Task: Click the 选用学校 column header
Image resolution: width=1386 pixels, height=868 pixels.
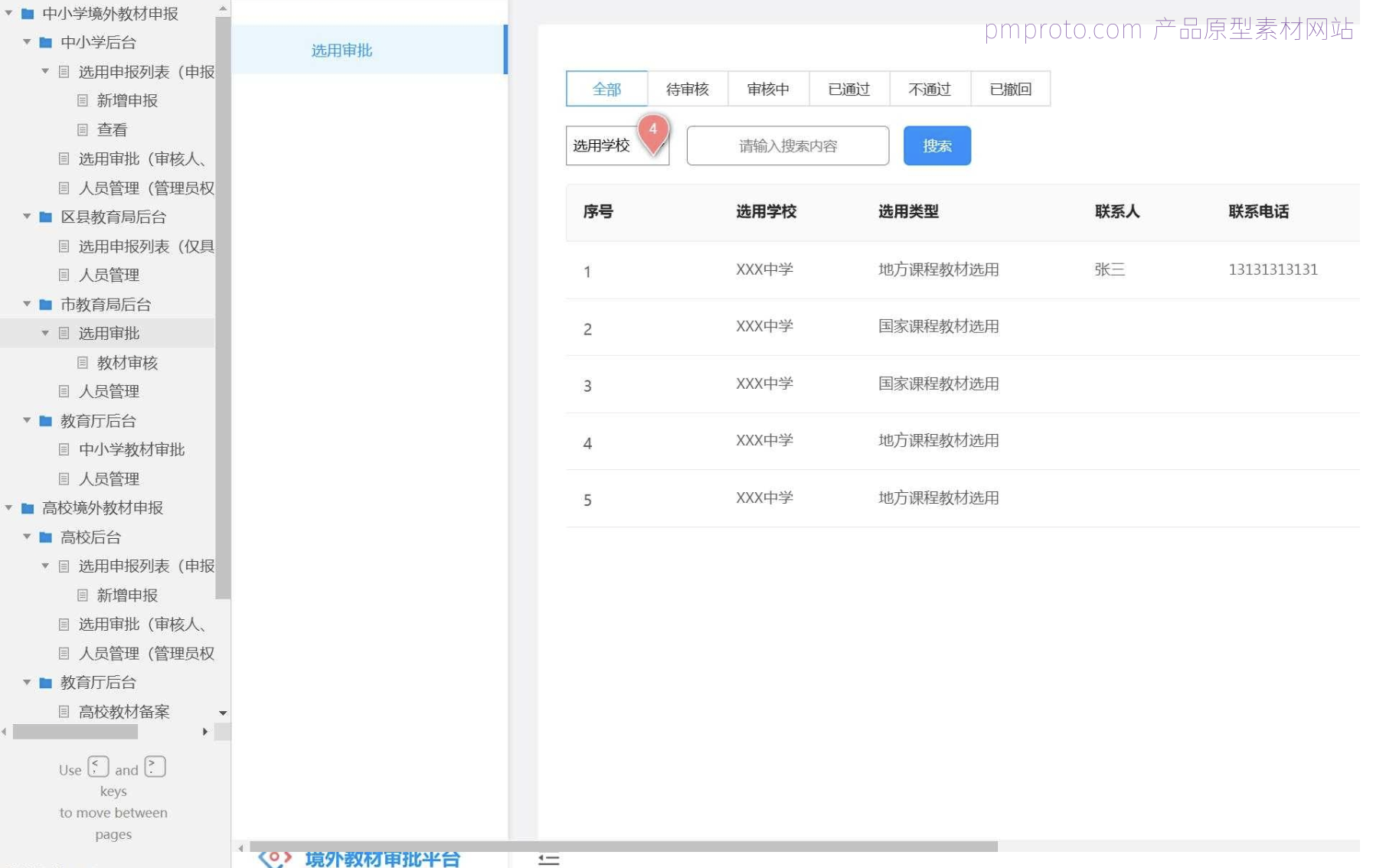Action: (x=766, y=211)
